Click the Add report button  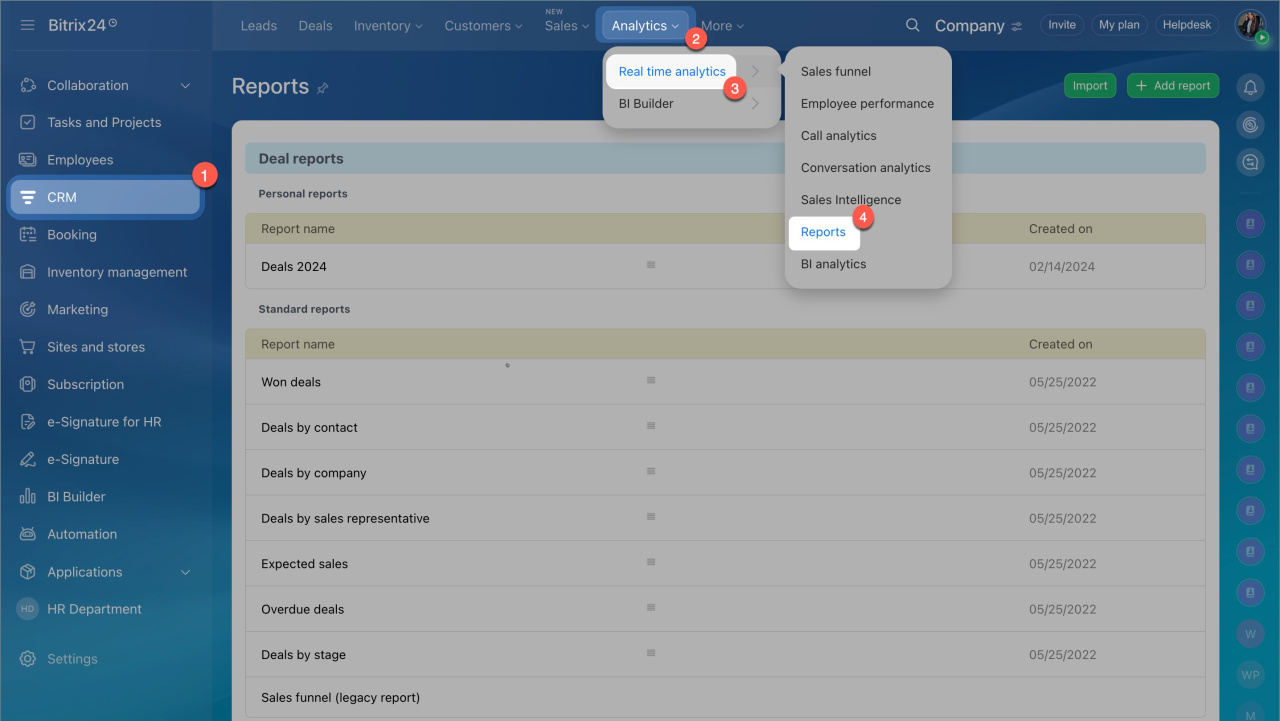(1172, 86)
